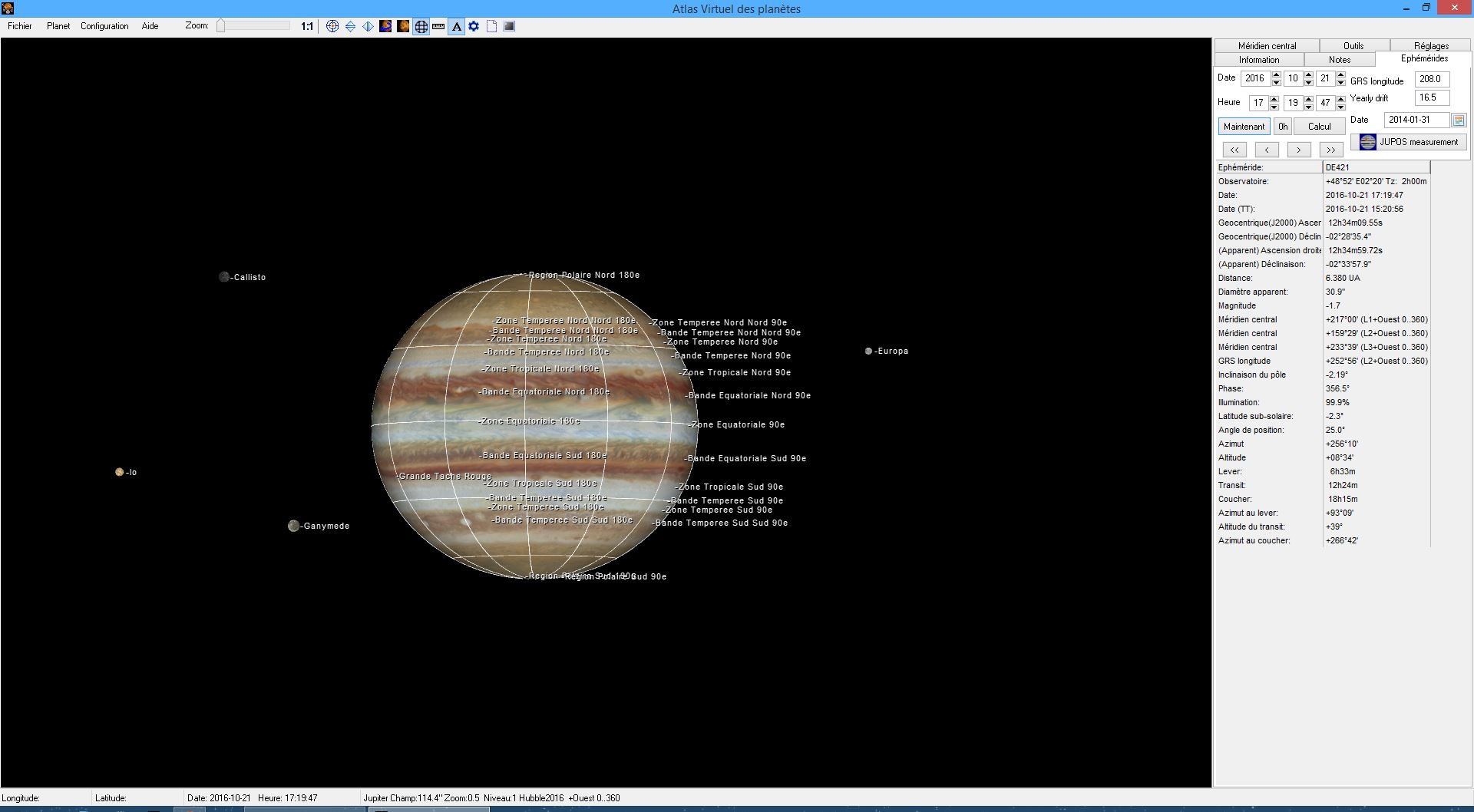
Task: Open the date picker calendar next to 2014-01-31
Action: (1459, 120)
